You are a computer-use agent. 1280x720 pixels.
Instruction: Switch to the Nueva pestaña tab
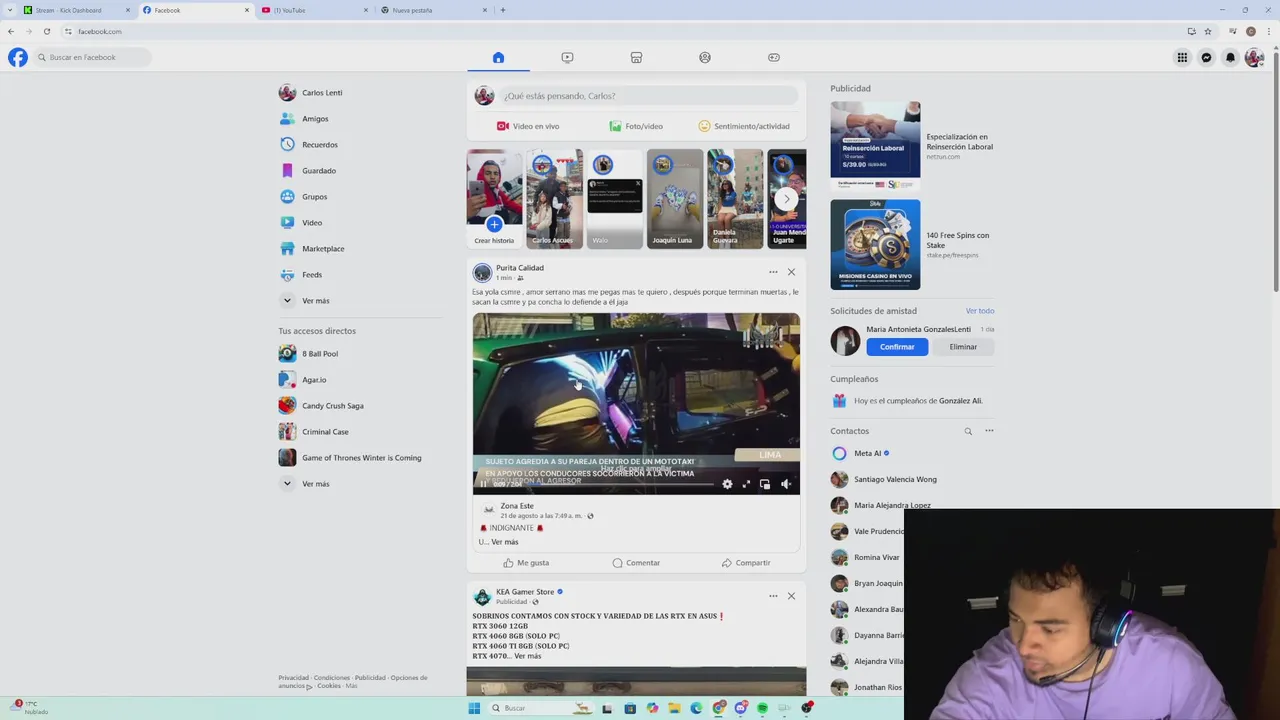tap(434, 10)
